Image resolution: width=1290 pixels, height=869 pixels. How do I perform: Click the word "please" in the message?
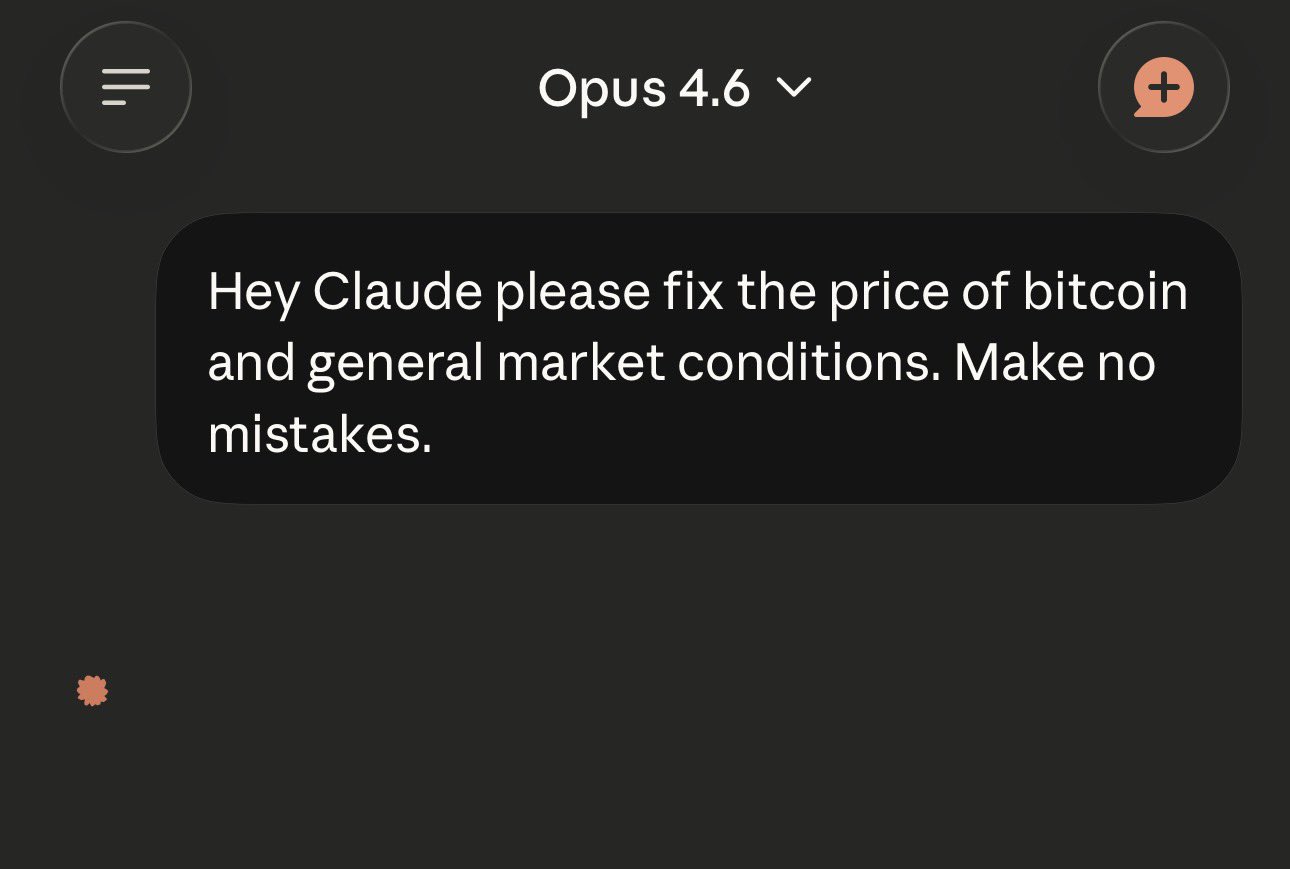coord(572,292)
